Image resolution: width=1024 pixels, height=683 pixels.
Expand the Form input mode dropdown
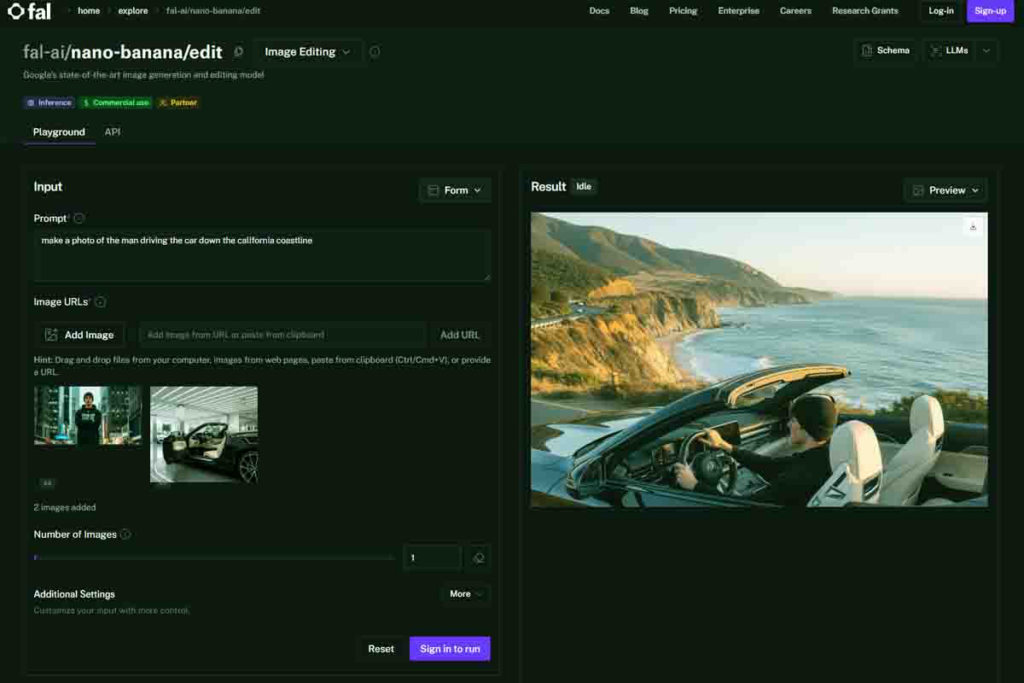click(x=454, y=190)
